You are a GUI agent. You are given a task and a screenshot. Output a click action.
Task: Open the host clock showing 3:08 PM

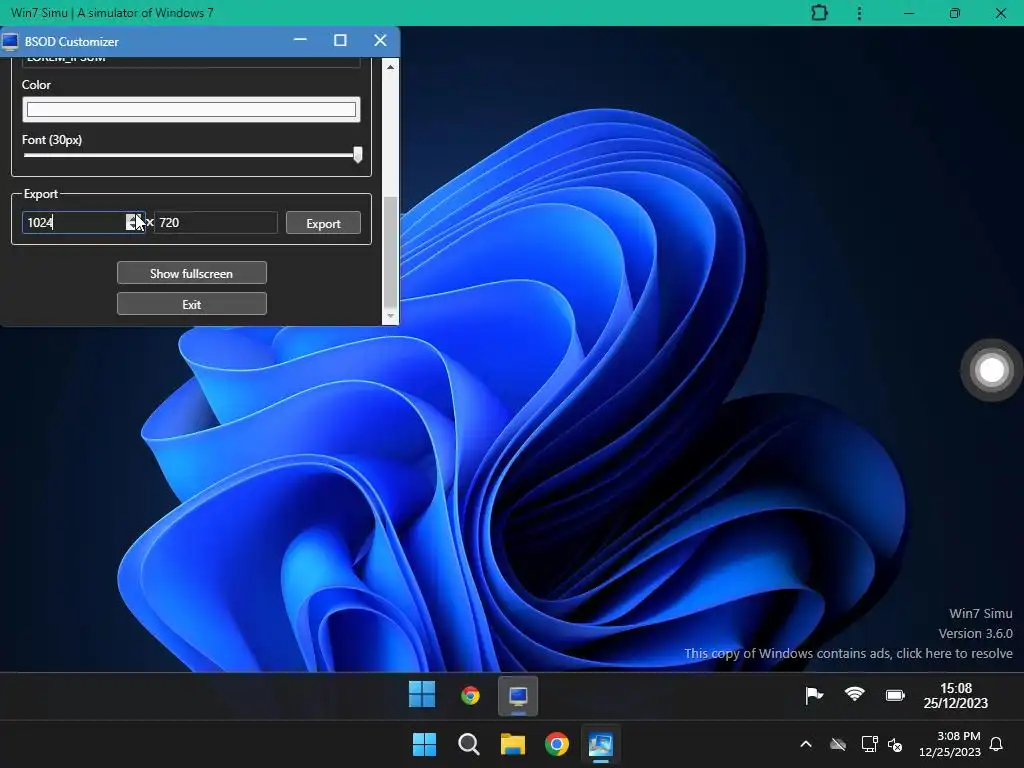click(950, 744)
